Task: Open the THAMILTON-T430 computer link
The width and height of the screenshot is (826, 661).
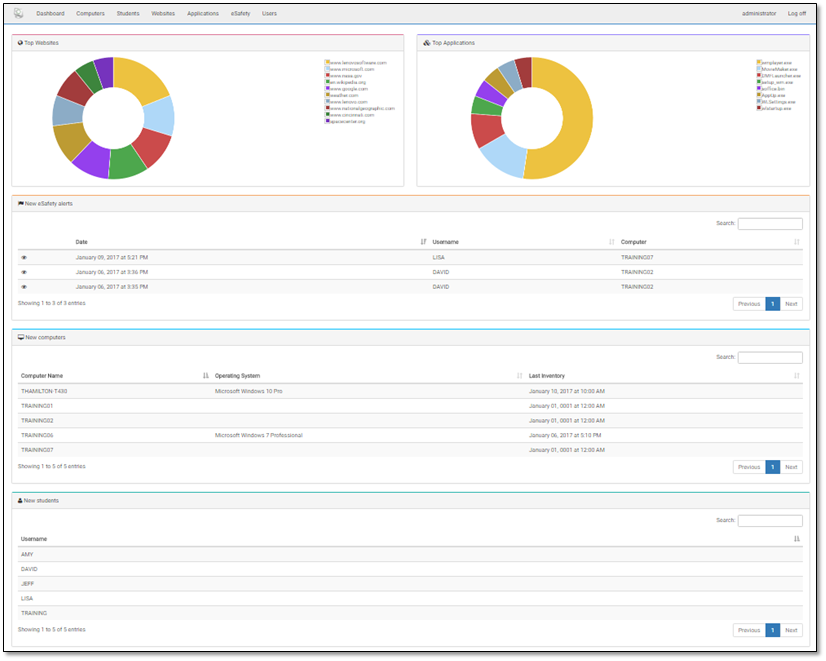Action: coord(44,391)
